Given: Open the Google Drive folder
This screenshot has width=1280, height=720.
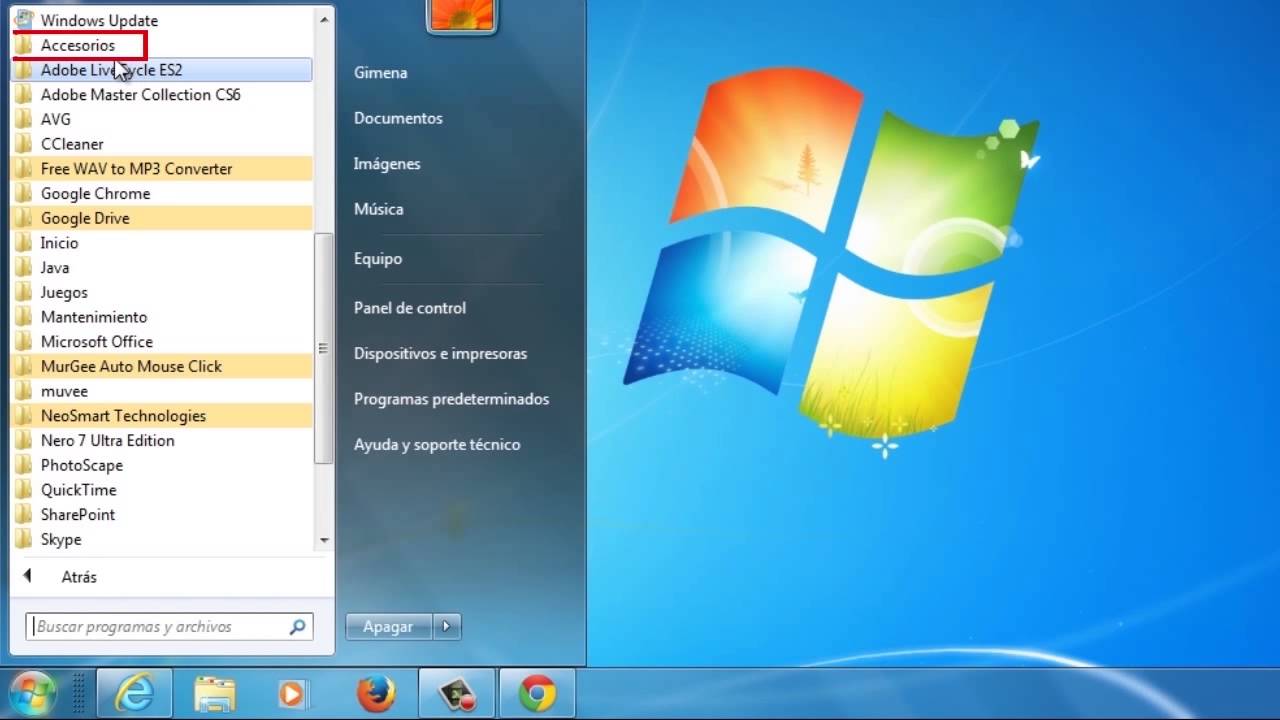Looking at the screenshot, I should click(163, 218).
